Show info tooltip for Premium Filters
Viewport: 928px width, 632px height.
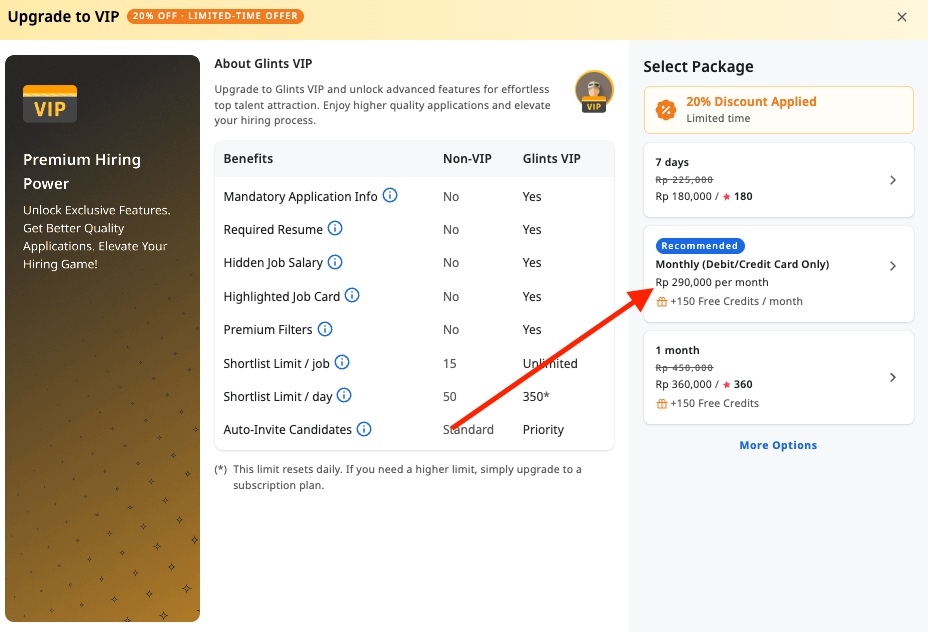coord(325,328)
